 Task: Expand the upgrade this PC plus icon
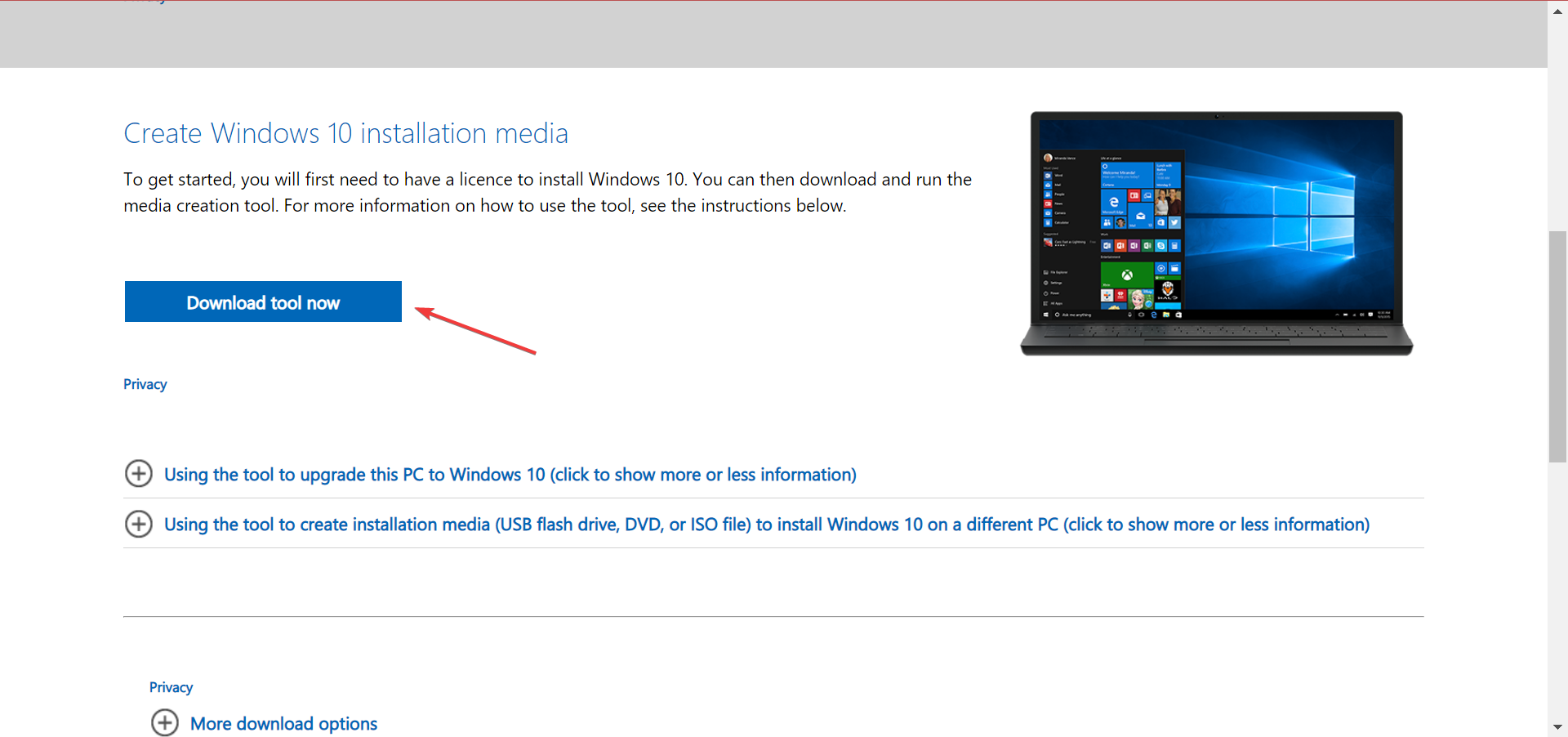click(139, 473)
